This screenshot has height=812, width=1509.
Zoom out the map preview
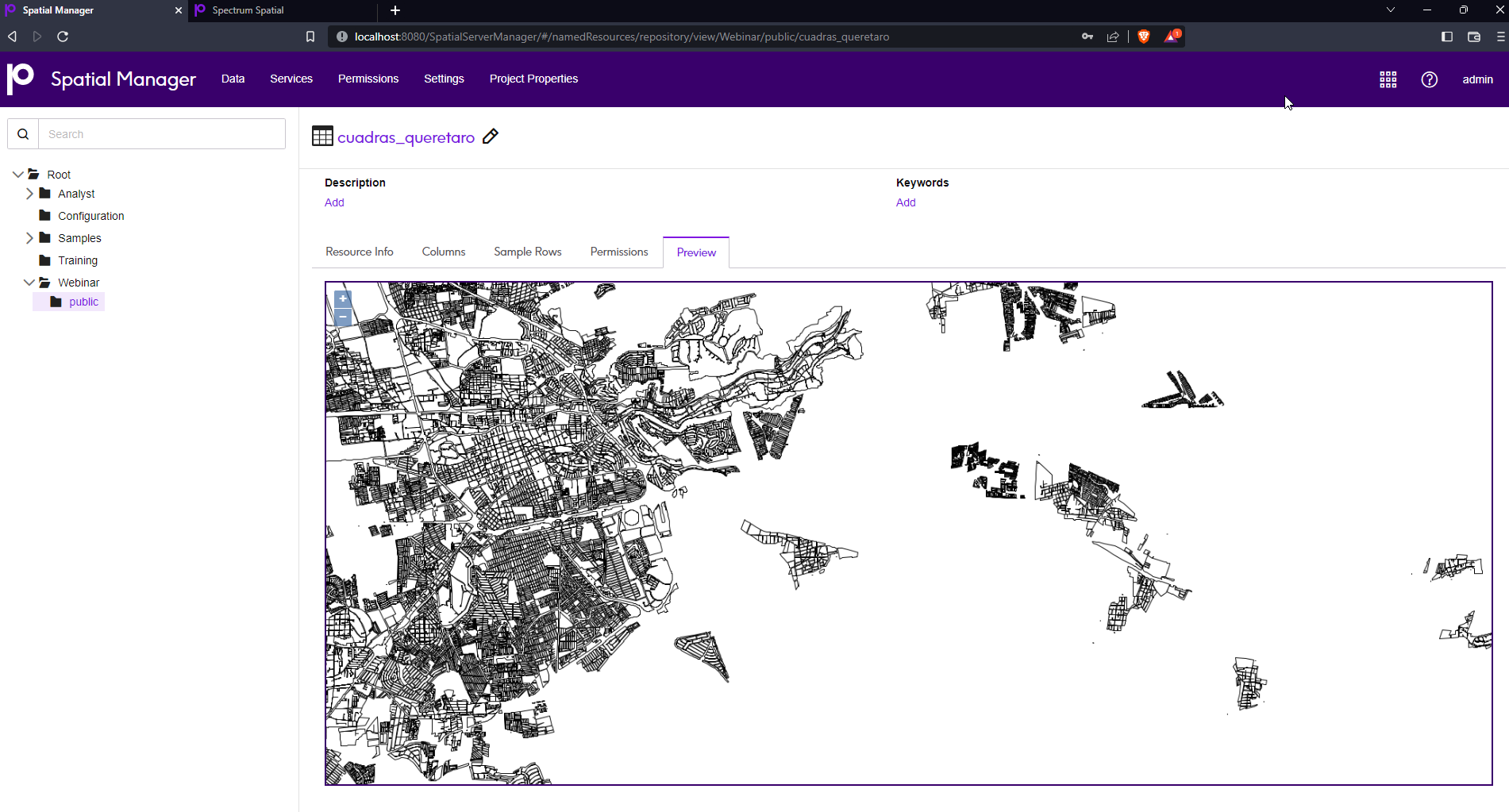pyautogui.click(x=342, y=317)
